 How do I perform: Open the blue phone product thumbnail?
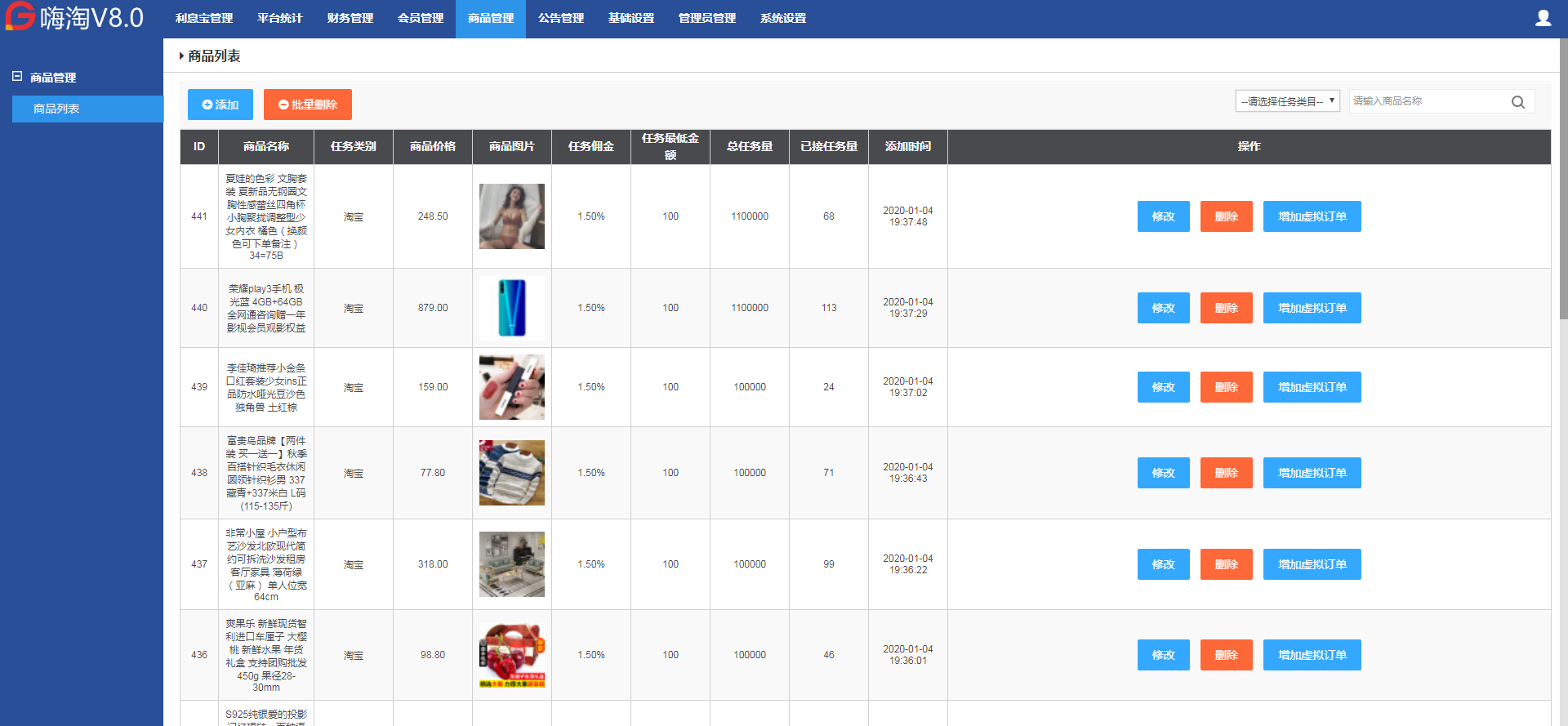click(512, 308)
